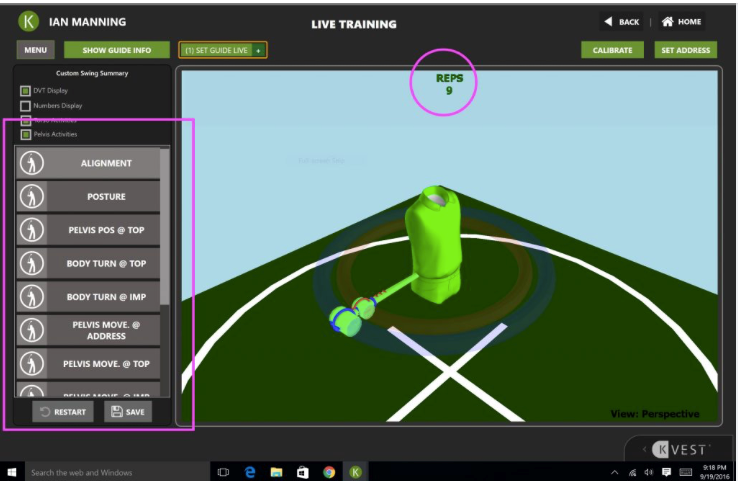Toggle the DVT Display checkbox

click(26, 91)
